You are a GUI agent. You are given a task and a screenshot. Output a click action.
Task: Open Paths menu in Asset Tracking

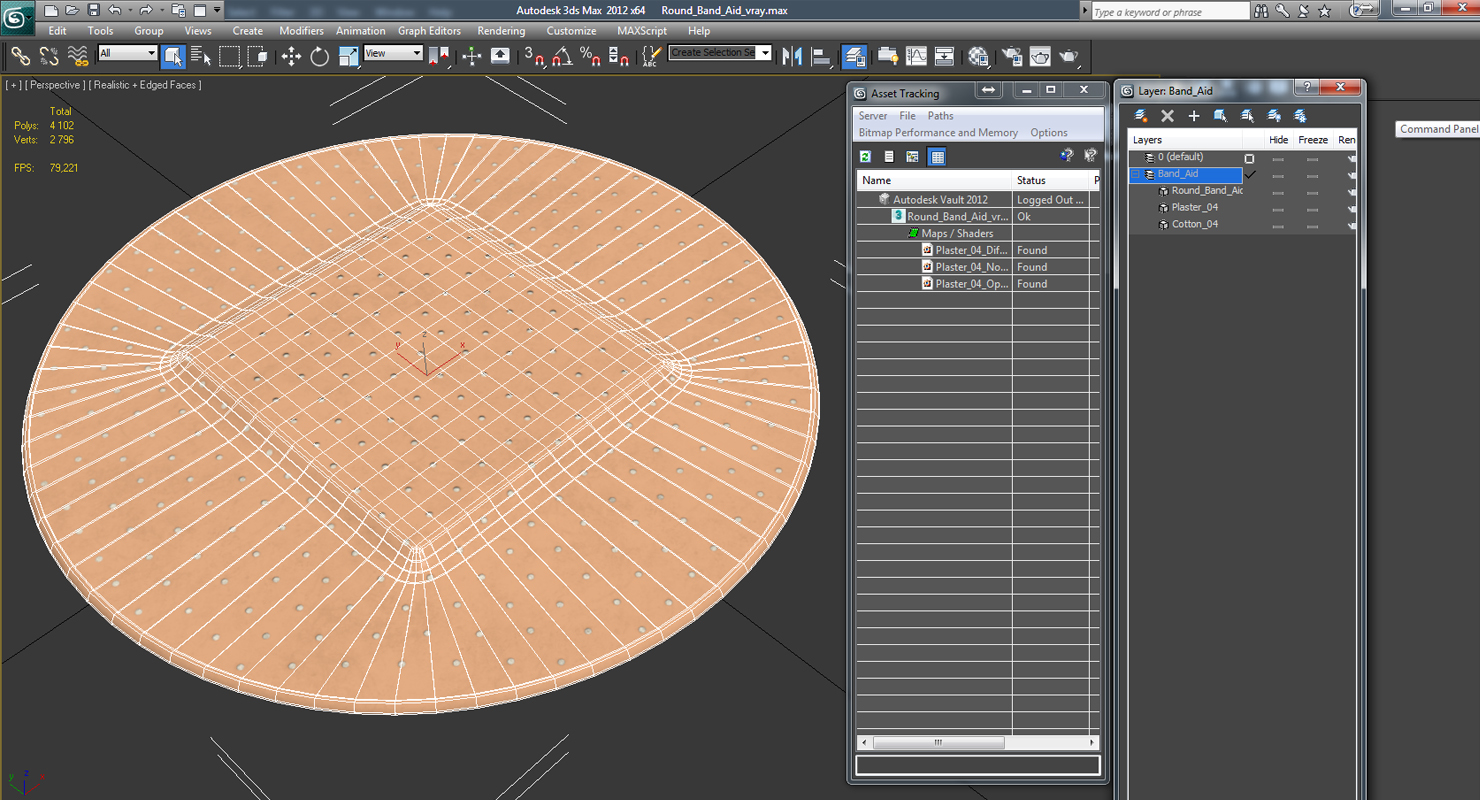click(941, 116)
